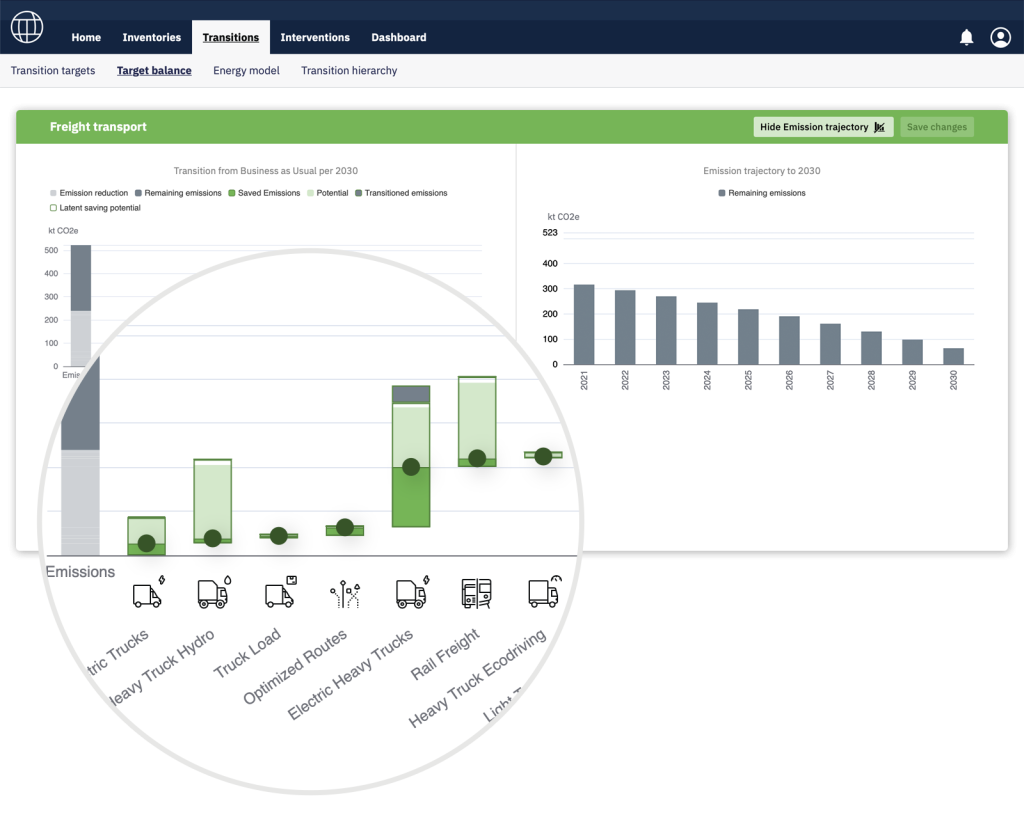1024x815 pixels.
Task: Click the Heavy Truck Ecodriving icon
Action: click(x=544, y=592)
